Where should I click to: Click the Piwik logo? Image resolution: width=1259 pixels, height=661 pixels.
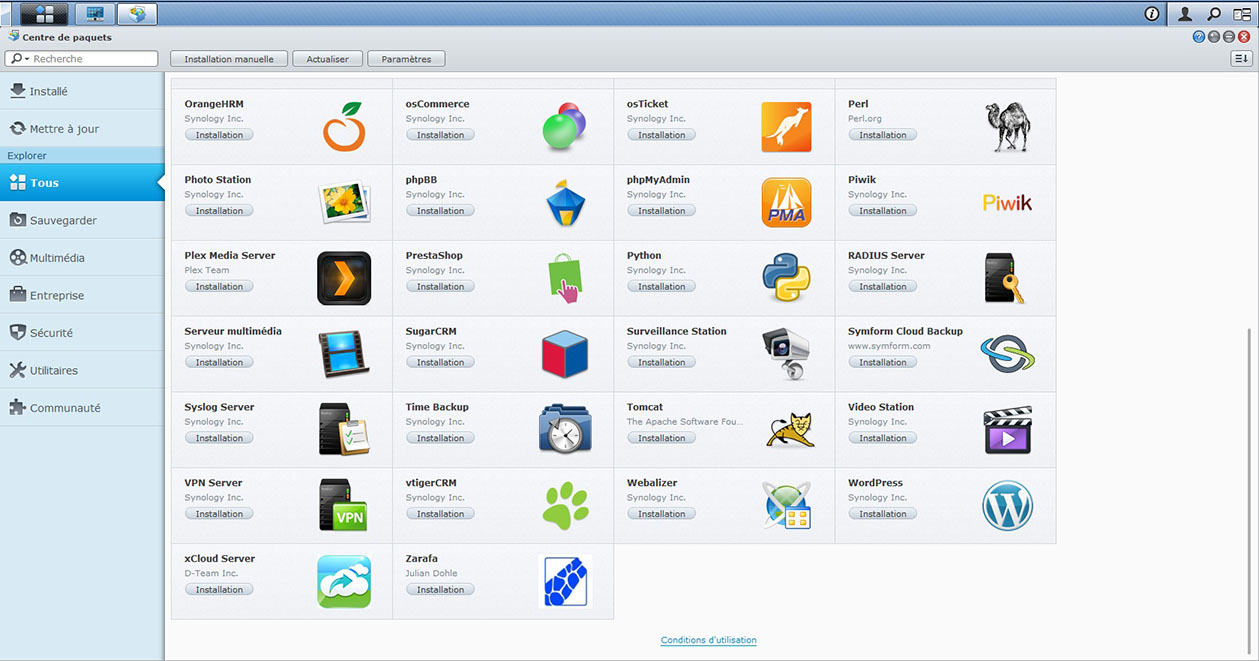[1007, 203]
